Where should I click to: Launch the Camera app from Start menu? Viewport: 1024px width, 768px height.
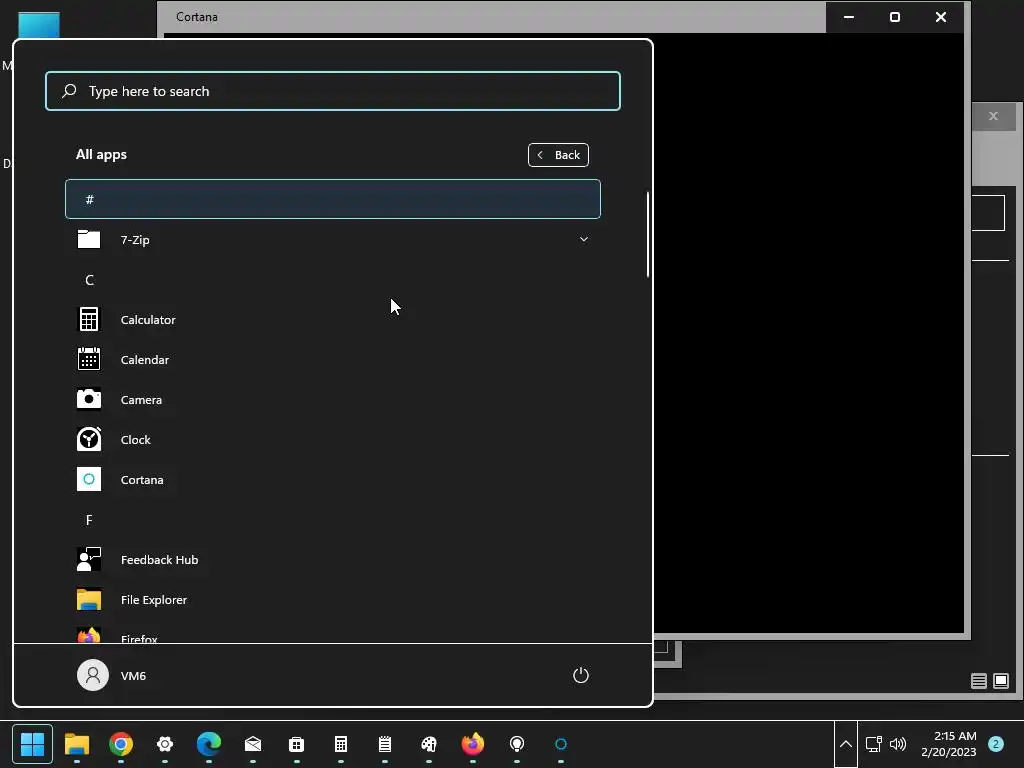click(332, 399)
